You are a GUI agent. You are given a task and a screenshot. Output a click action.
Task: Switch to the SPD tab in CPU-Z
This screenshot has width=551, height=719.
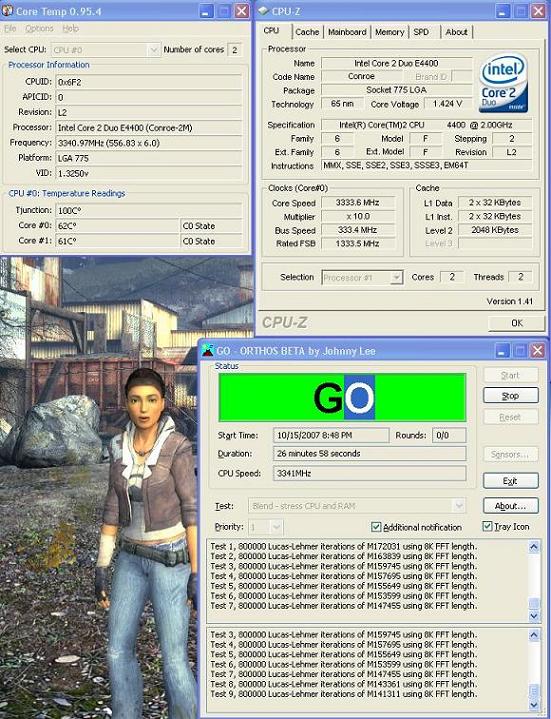(421, 32)
